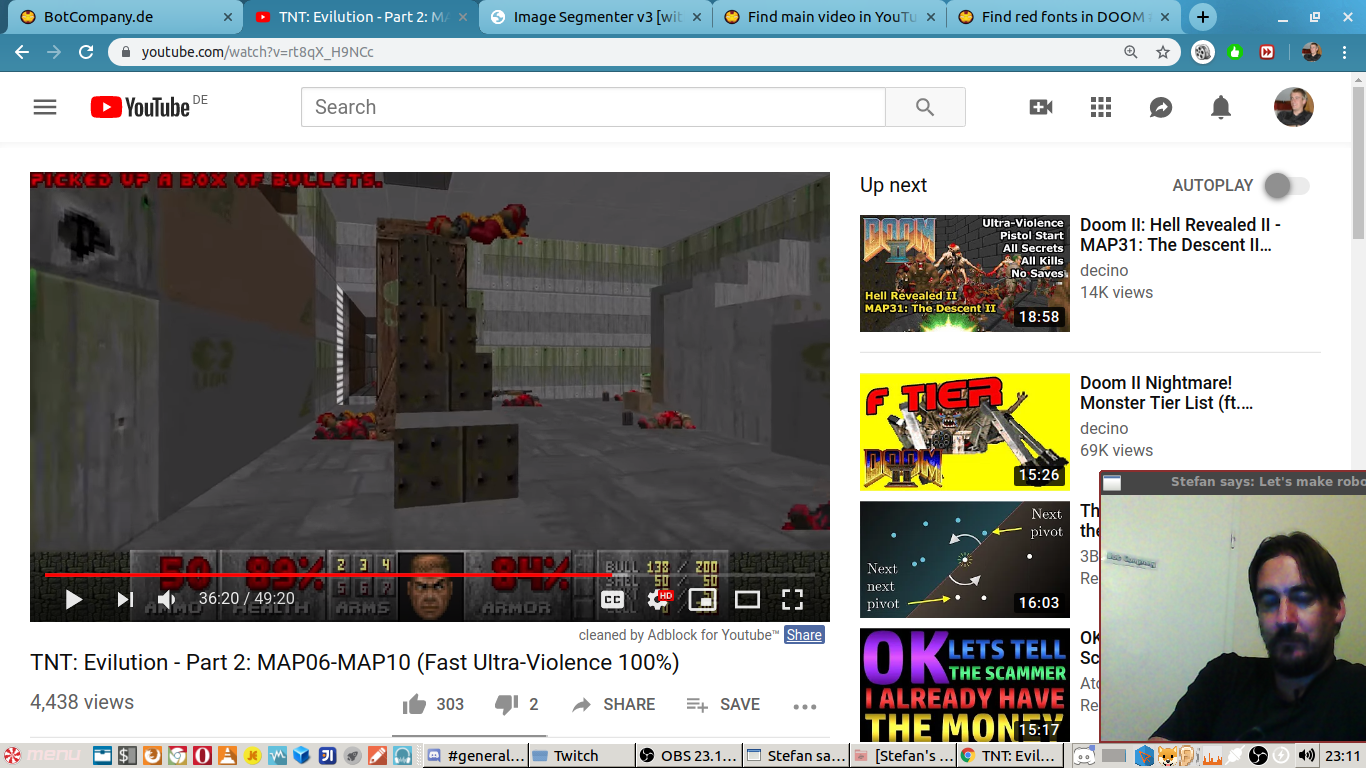Toggle the Autoplay switch
Screen dimensions: 1366x768
(x=1285, y=185)
